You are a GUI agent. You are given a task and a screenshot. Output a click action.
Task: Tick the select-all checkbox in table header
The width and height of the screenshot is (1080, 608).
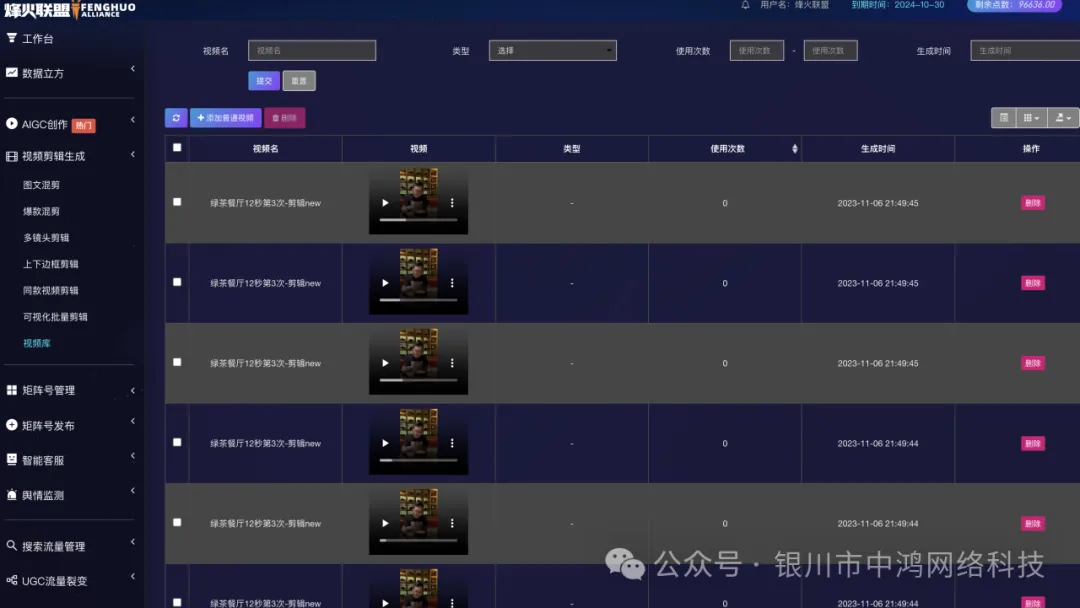[x=177, y=147]
